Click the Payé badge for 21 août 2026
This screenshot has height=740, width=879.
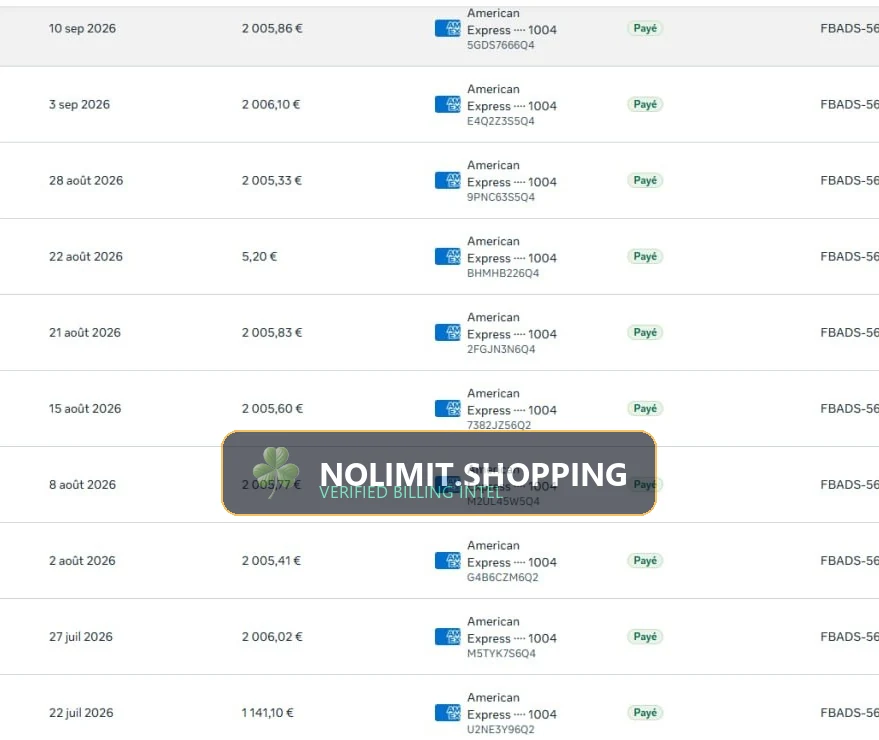[x=645, y=332]
